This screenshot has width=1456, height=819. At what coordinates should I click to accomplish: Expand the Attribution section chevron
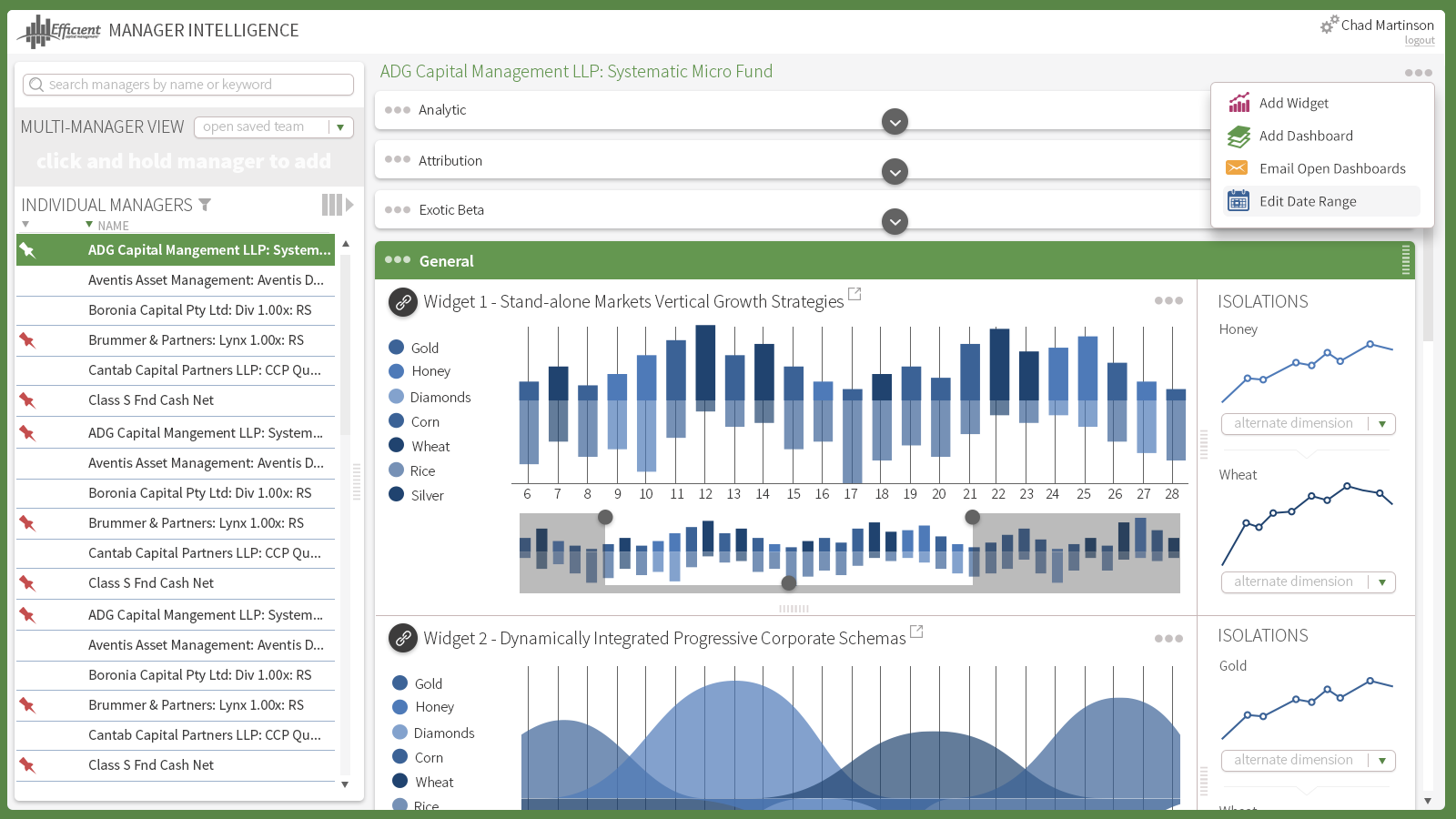[x=895, y=171]
